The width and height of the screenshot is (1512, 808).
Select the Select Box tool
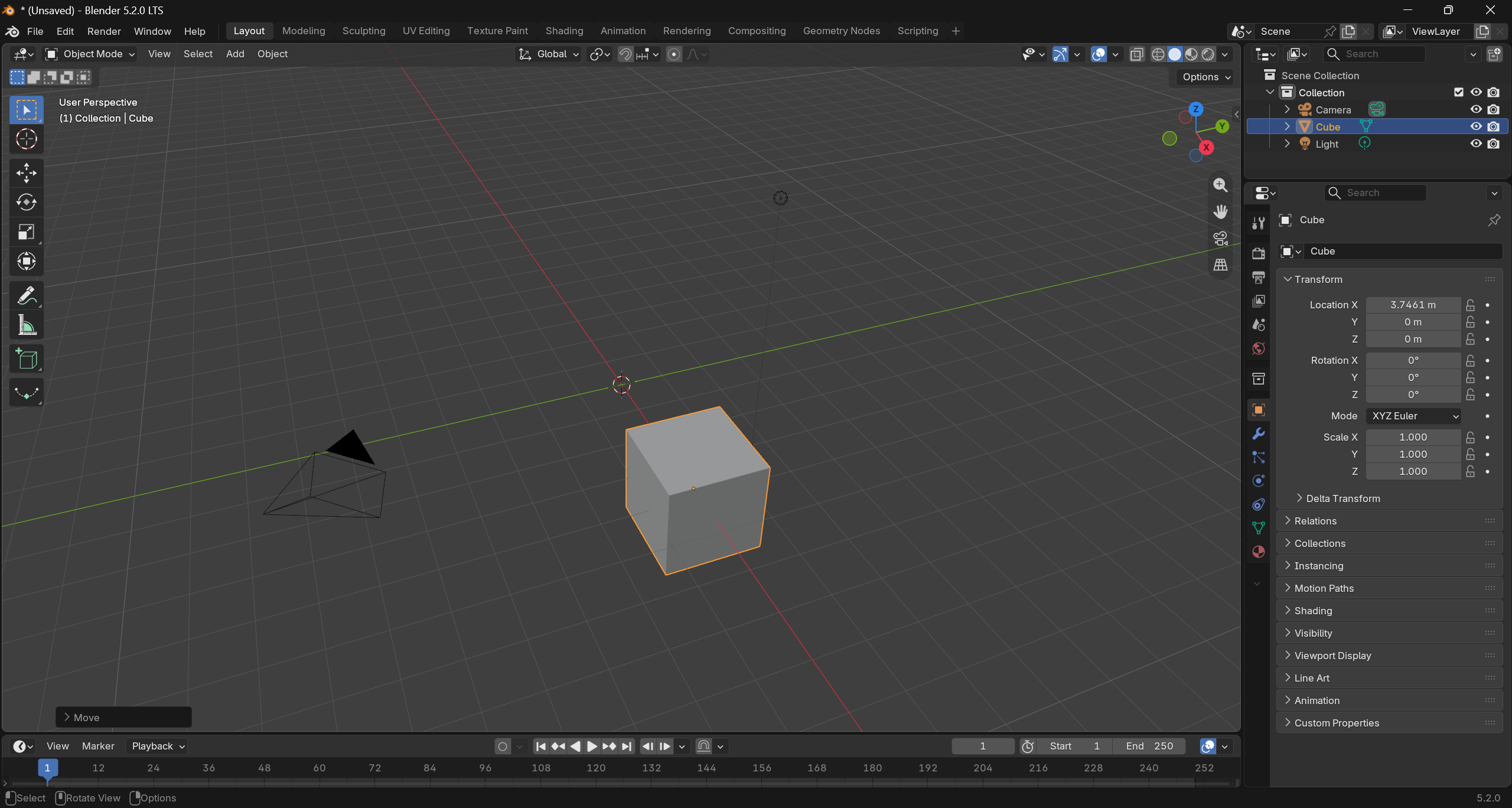point(27,110)
